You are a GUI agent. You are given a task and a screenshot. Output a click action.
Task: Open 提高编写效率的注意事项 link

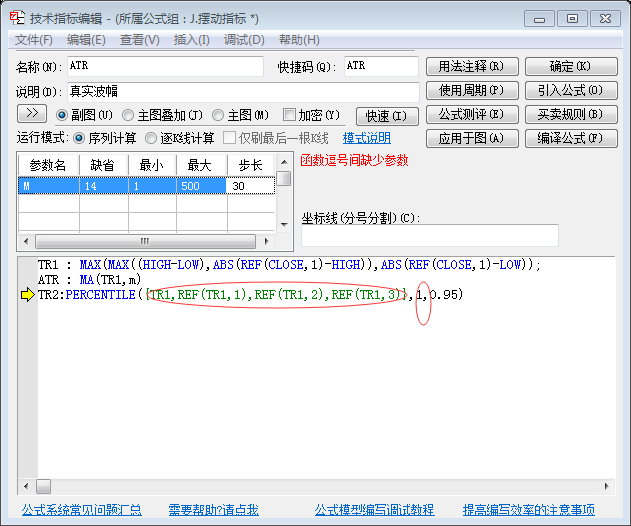[x=529, y=510]
